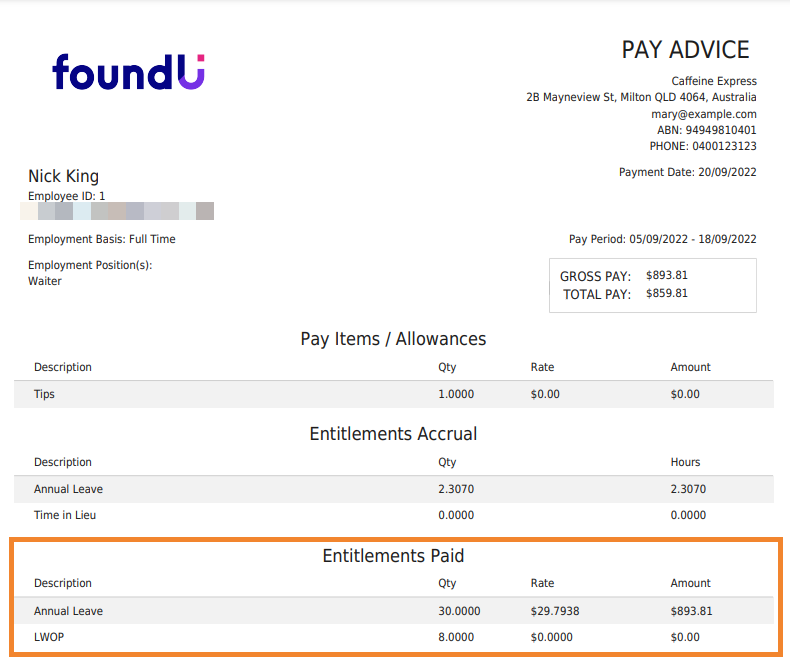The image size is (790, 662).
Task: Select the Tips row description
Action: click(44, 394)
